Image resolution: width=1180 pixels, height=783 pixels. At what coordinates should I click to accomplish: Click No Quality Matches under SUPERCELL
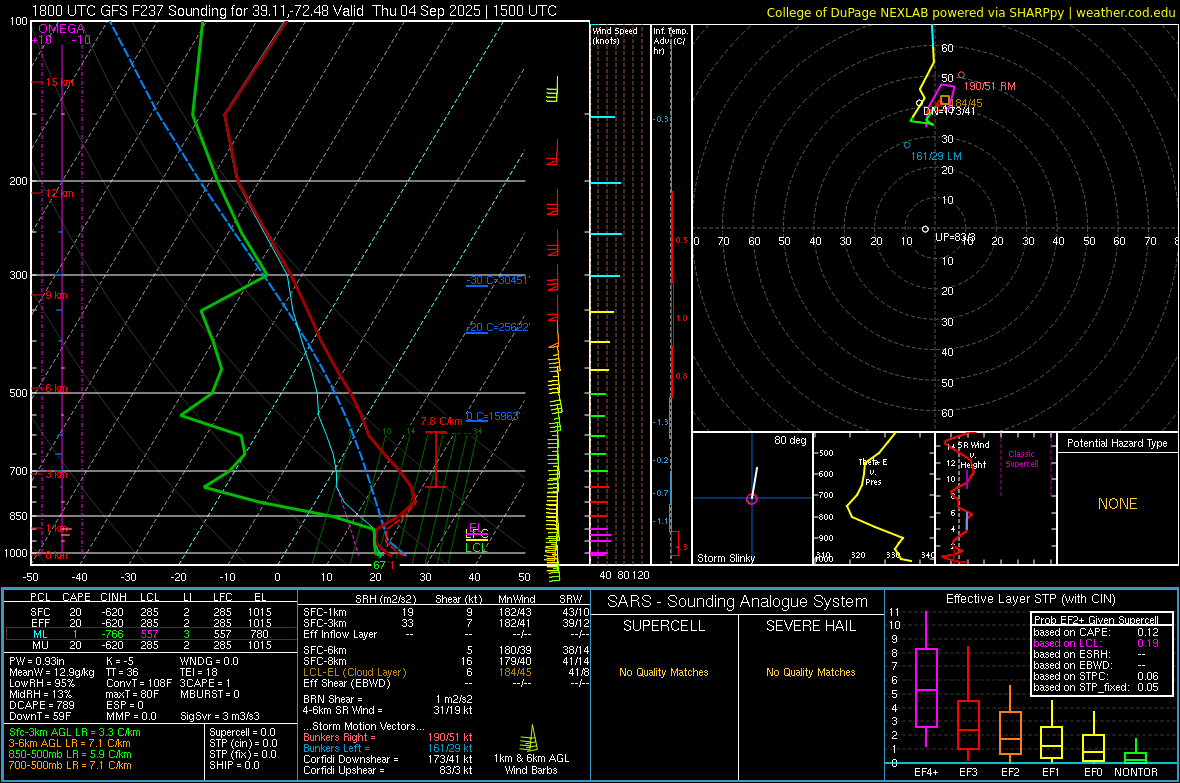pyautogui.click(x=664, y=672)
